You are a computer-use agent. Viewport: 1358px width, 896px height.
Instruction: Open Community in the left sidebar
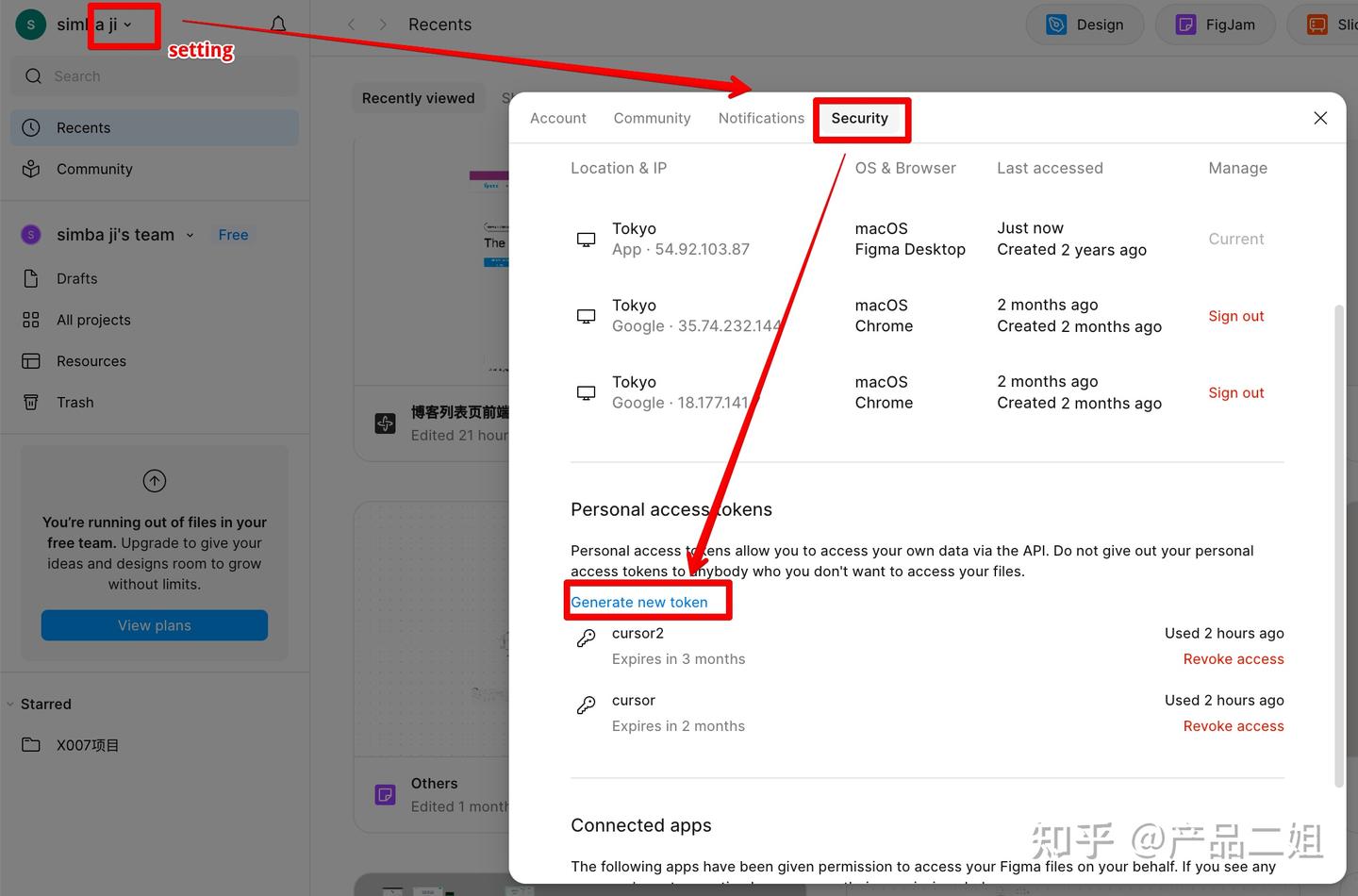coord(94,169)
